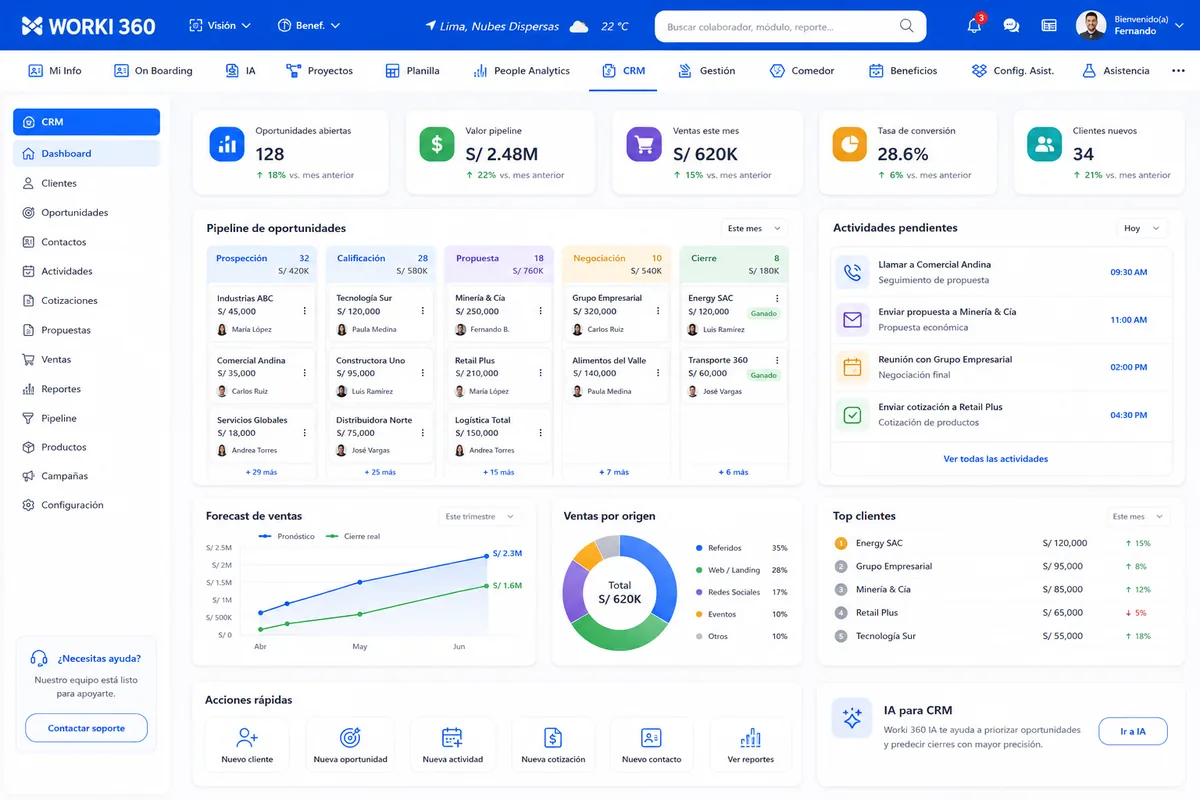Screen dimensions: 1200x800
Task: Click the Contactar soporte button
Action: coord(86,728)
